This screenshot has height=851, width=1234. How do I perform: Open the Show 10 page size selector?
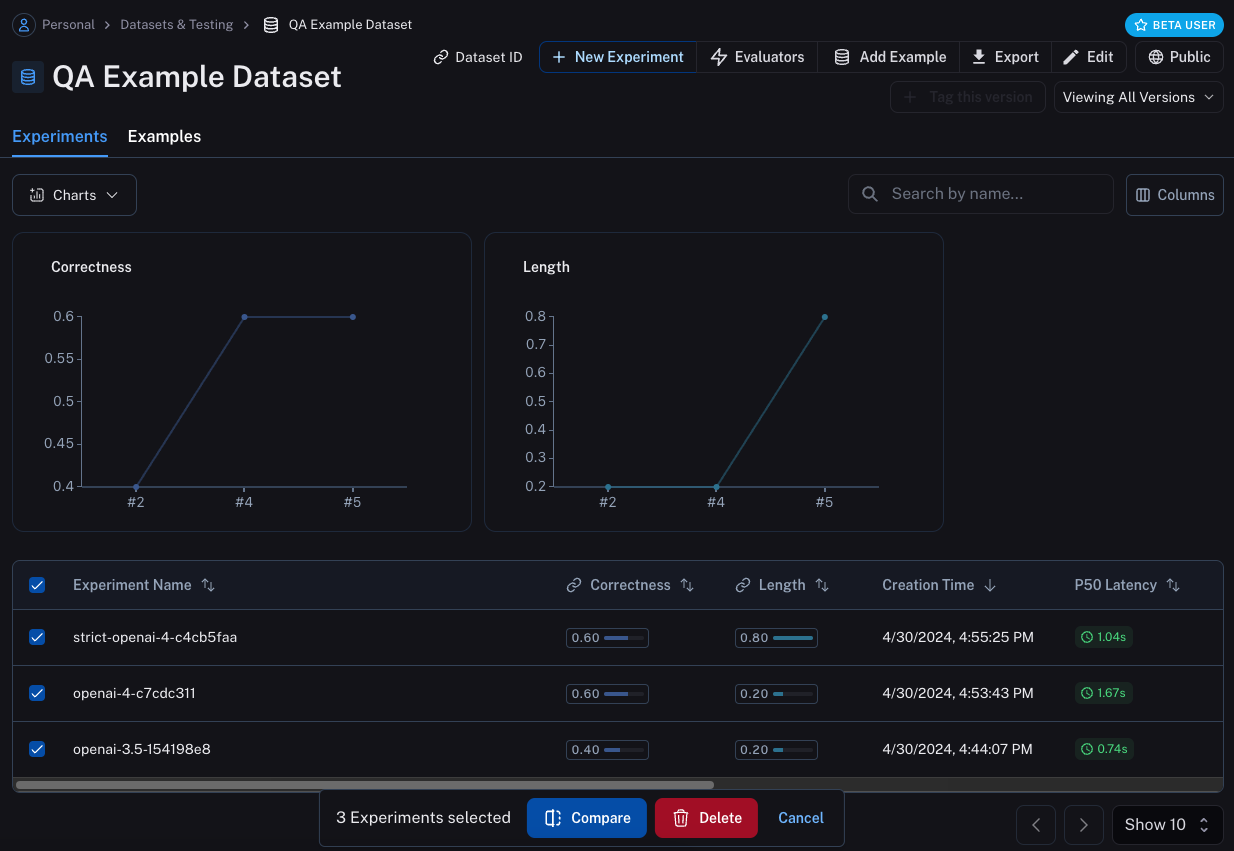[1167, 825]
